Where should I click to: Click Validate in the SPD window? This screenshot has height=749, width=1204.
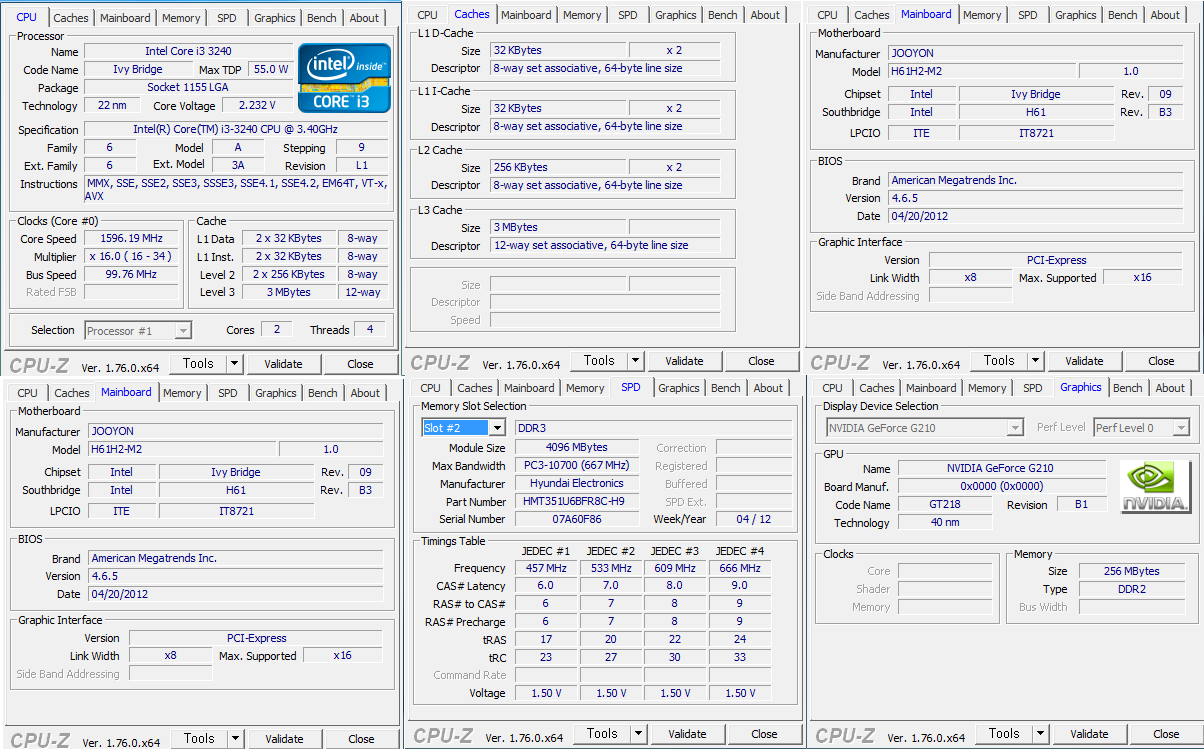[x=687, y=734]
